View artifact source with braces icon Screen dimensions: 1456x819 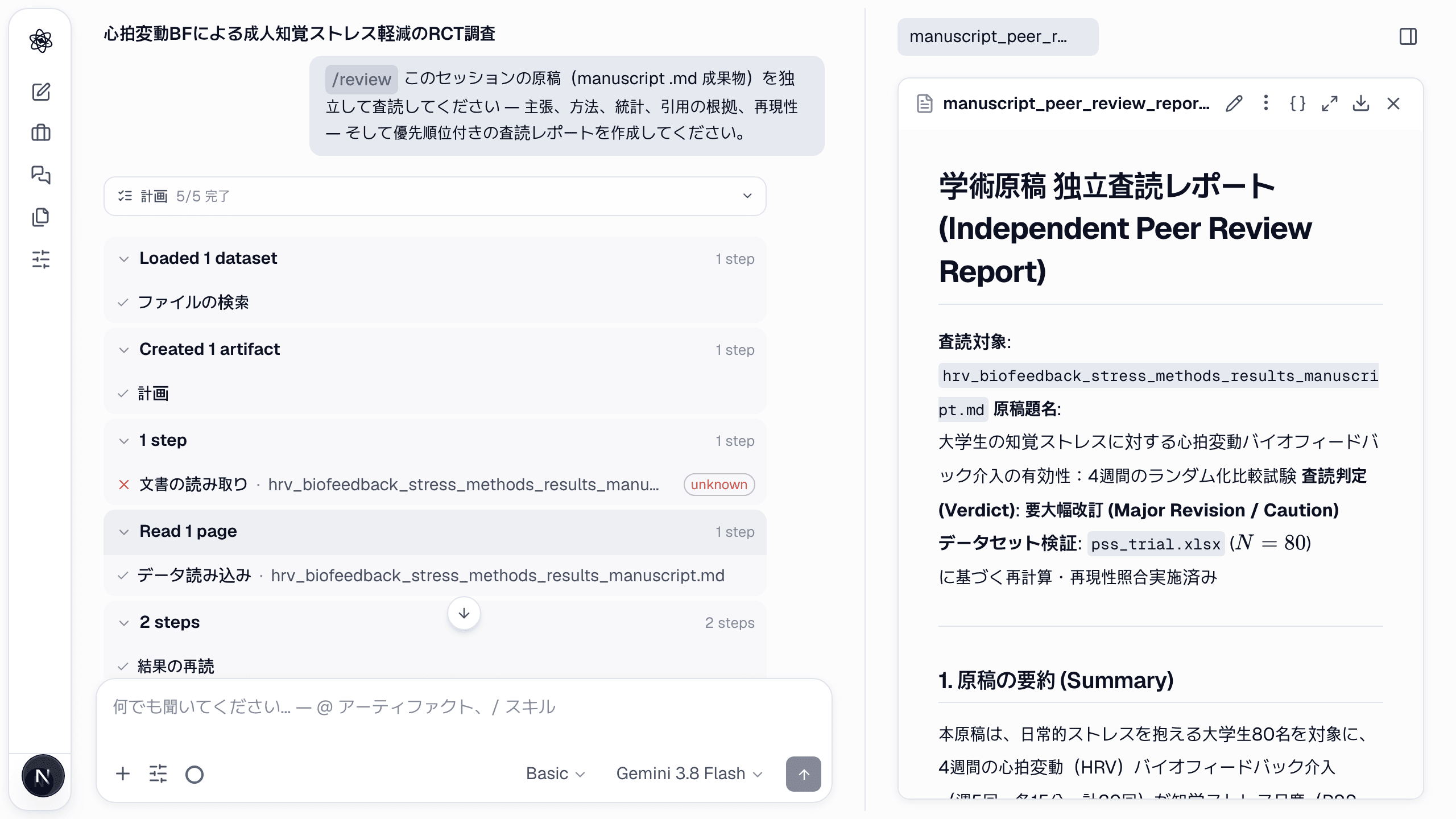[x=1298, y=104]
